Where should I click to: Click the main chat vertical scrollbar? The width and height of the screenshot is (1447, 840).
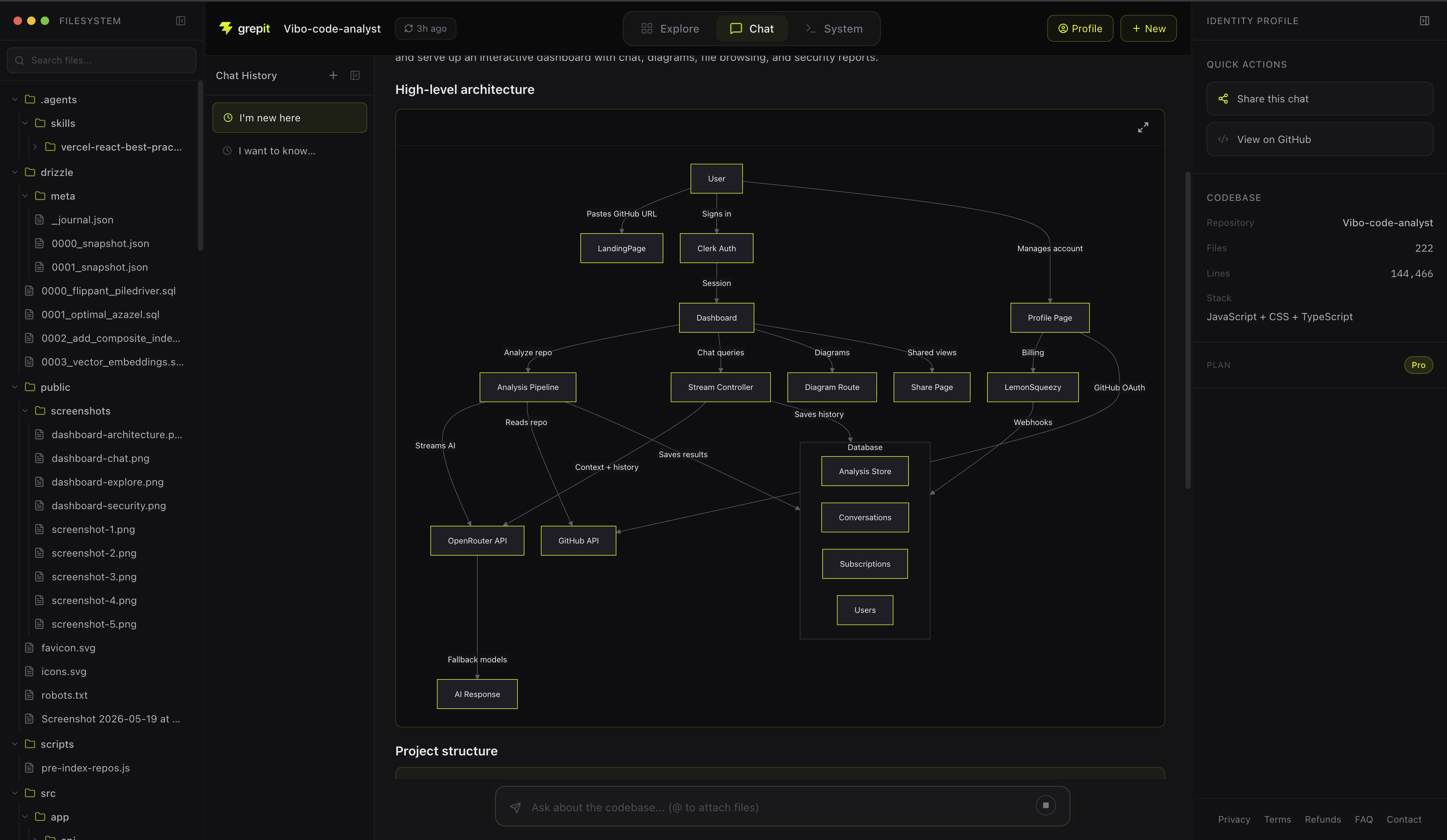coord(1188,330)
